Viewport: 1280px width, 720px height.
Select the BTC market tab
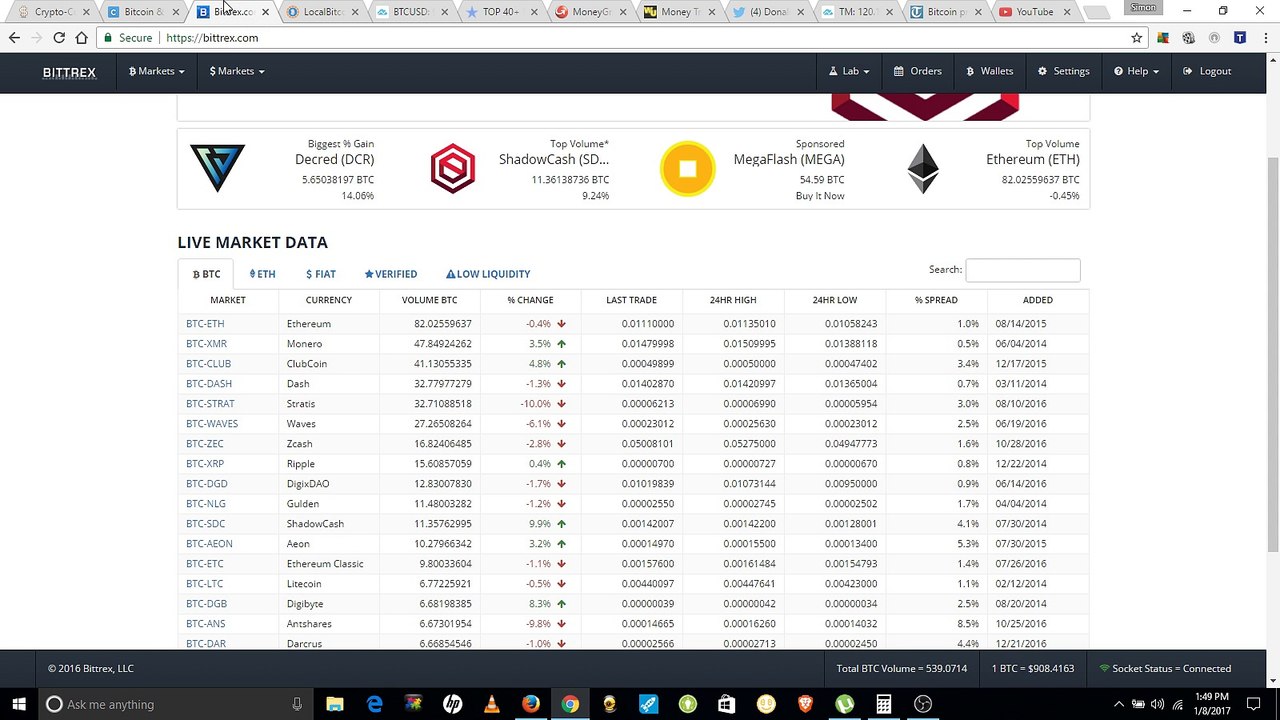(206, 274)
